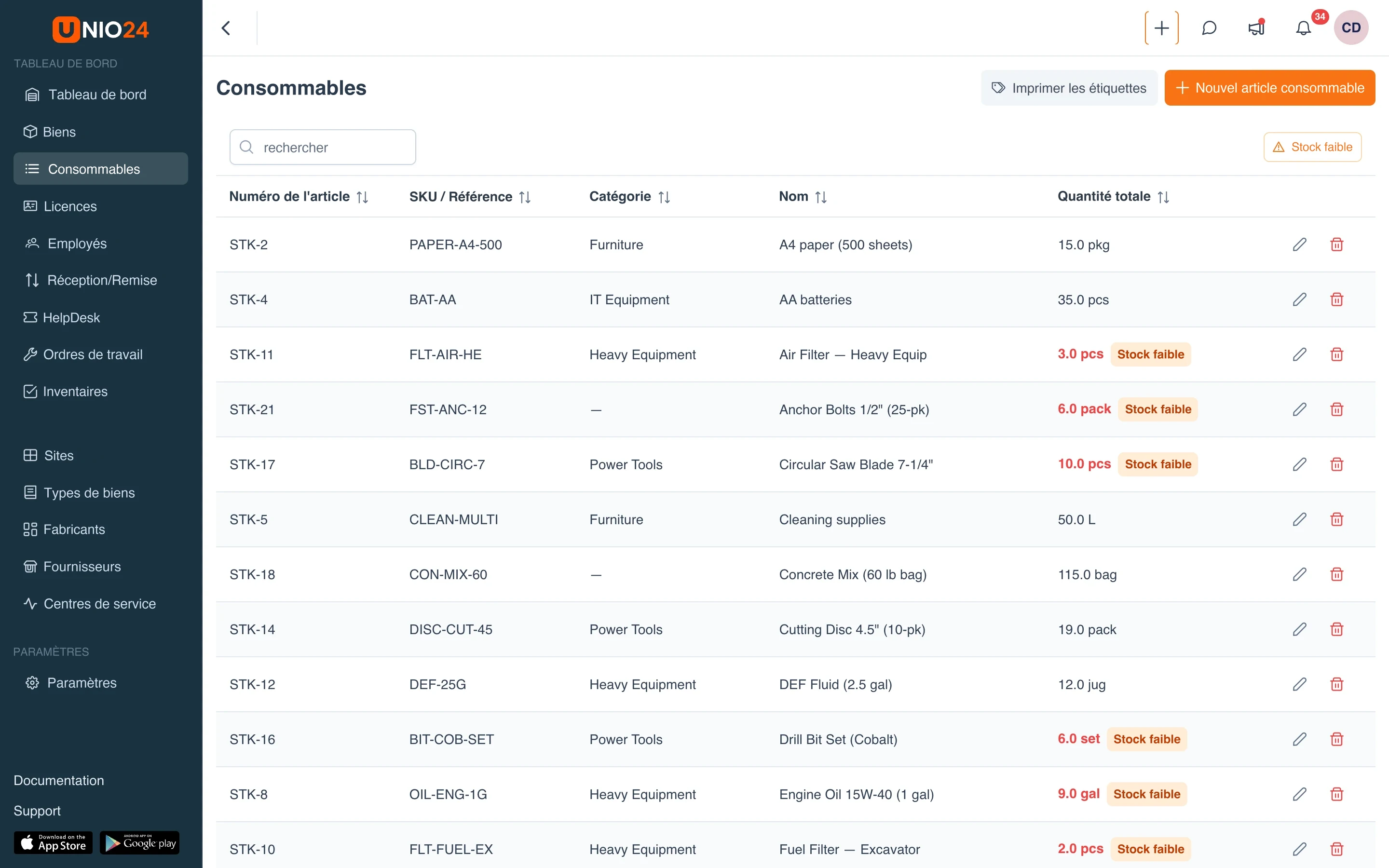Edit the Engine Oil 15W-40 item
Screen dimensions: 1389x868
point(1299,795)
